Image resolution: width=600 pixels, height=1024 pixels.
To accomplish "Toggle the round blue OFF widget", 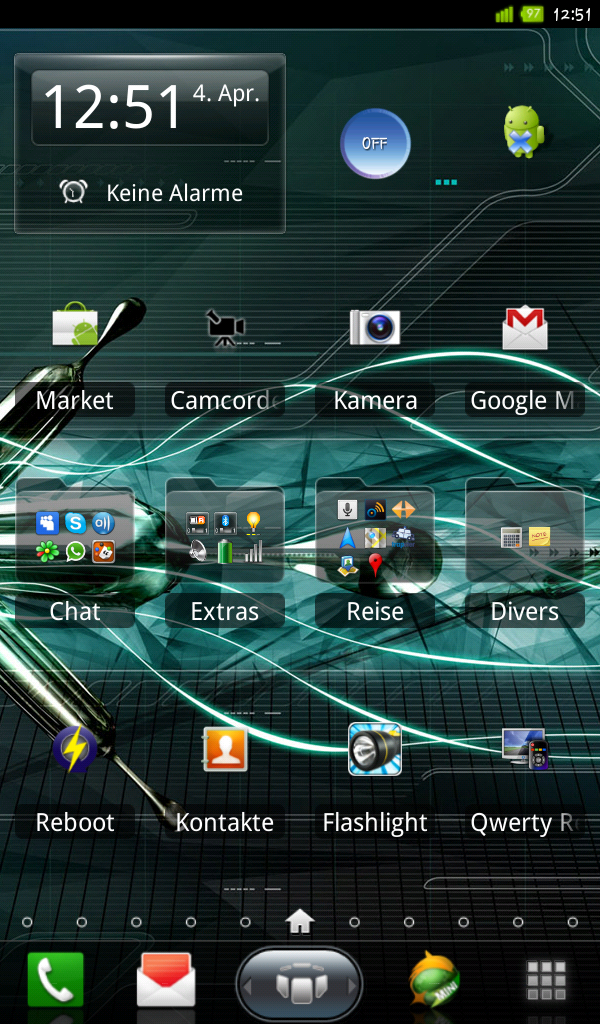I will click(375, 143).
